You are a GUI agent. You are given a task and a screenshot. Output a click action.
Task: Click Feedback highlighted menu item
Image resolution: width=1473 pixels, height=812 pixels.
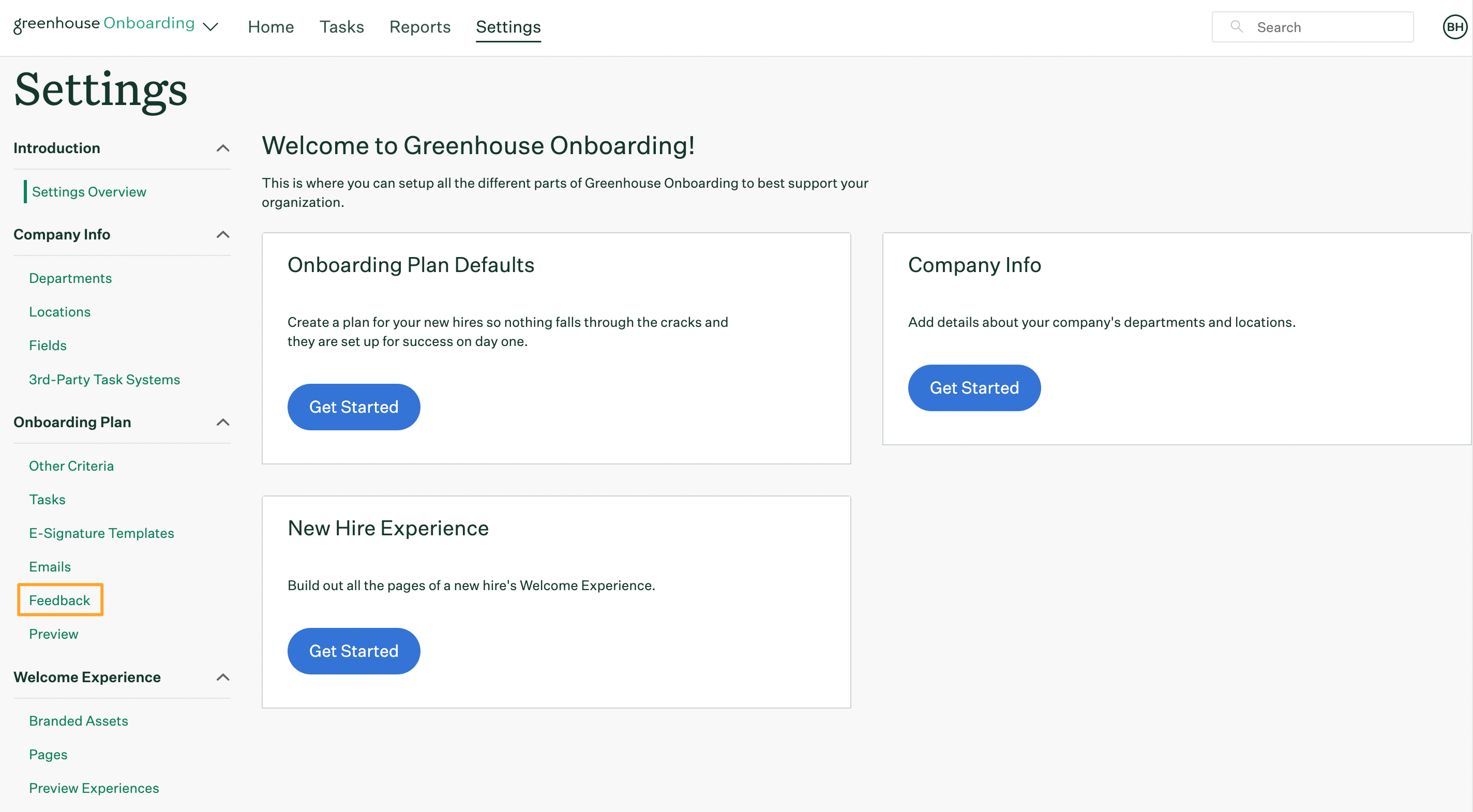click(x=59, y=599)
